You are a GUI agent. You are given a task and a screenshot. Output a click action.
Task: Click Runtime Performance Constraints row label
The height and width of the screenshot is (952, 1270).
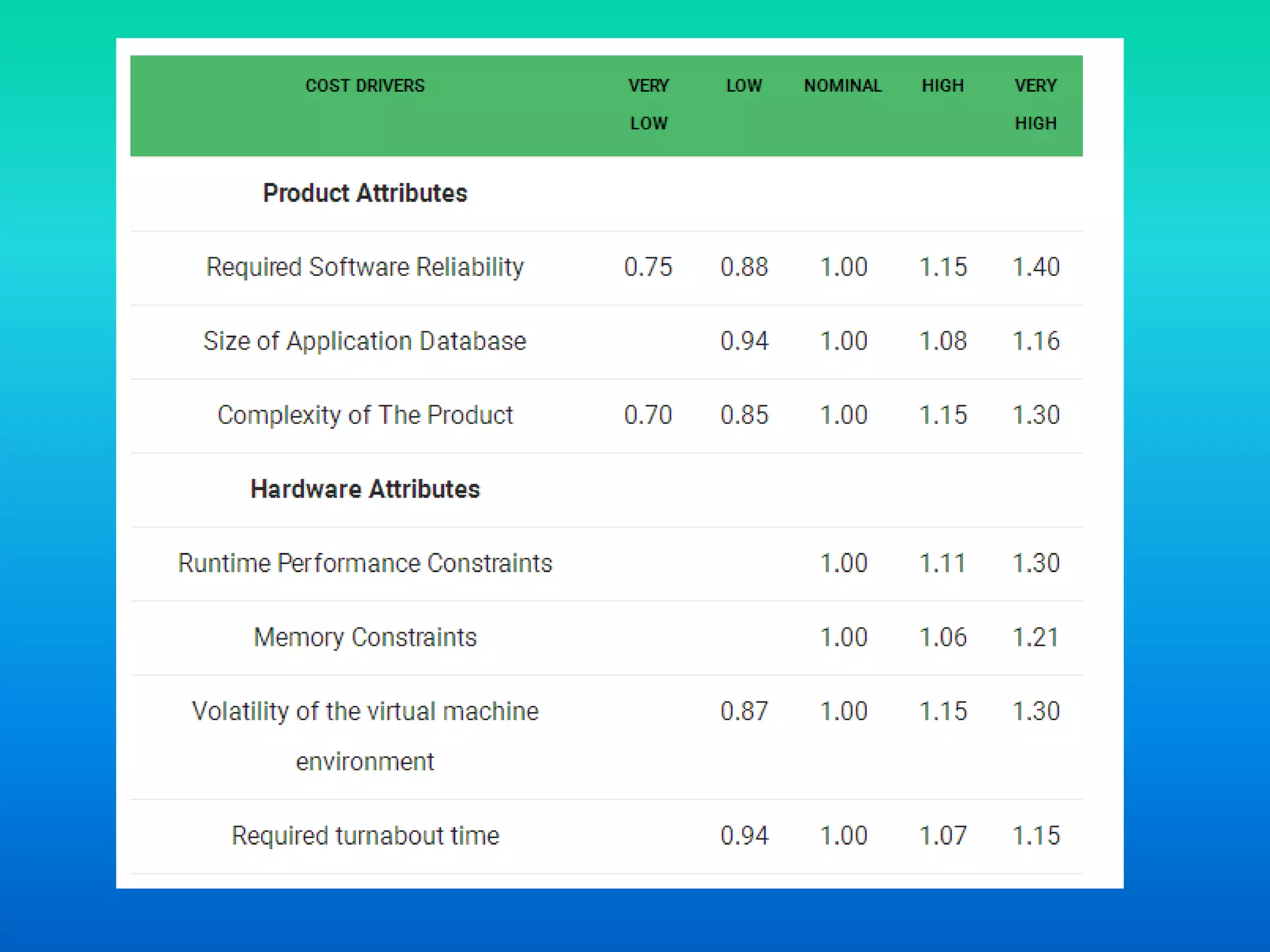click(365, 563)
